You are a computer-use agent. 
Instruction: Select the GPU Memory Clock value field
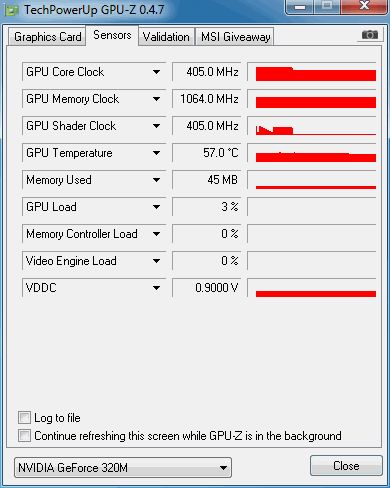tap(207, 99)
